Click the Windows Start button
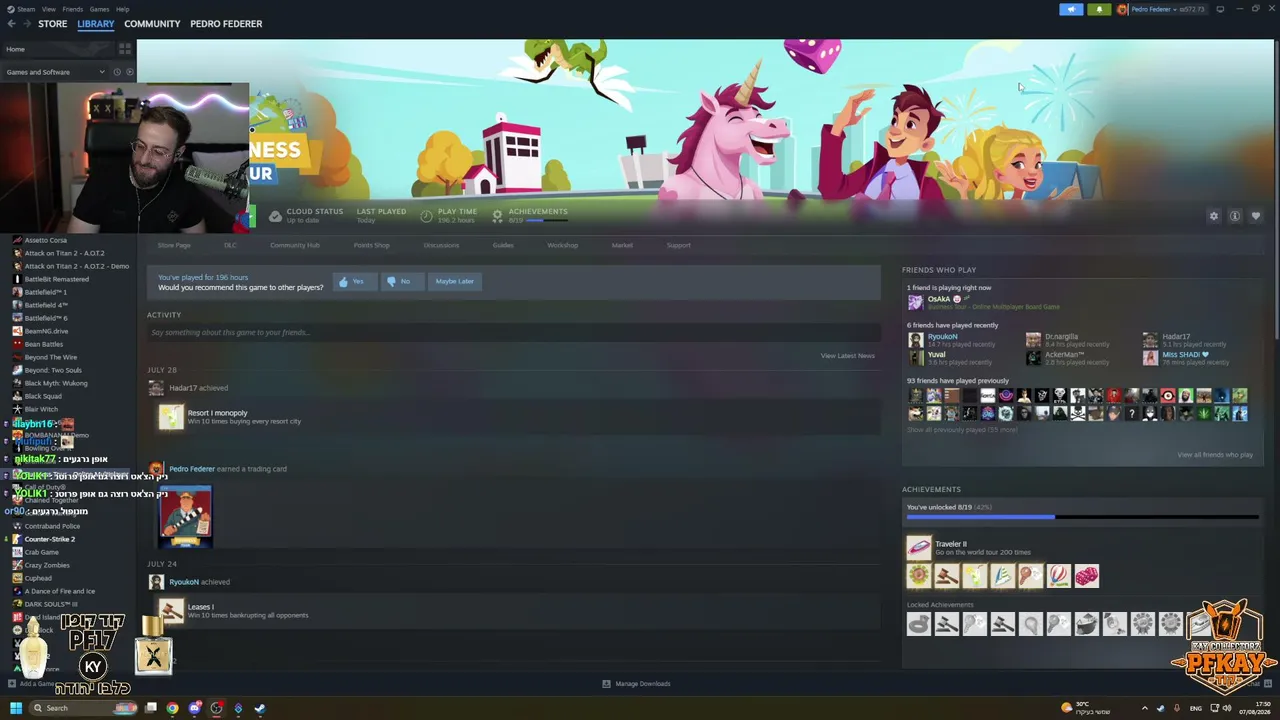This screenshot has width=1280, height=720. pos(15,708)
